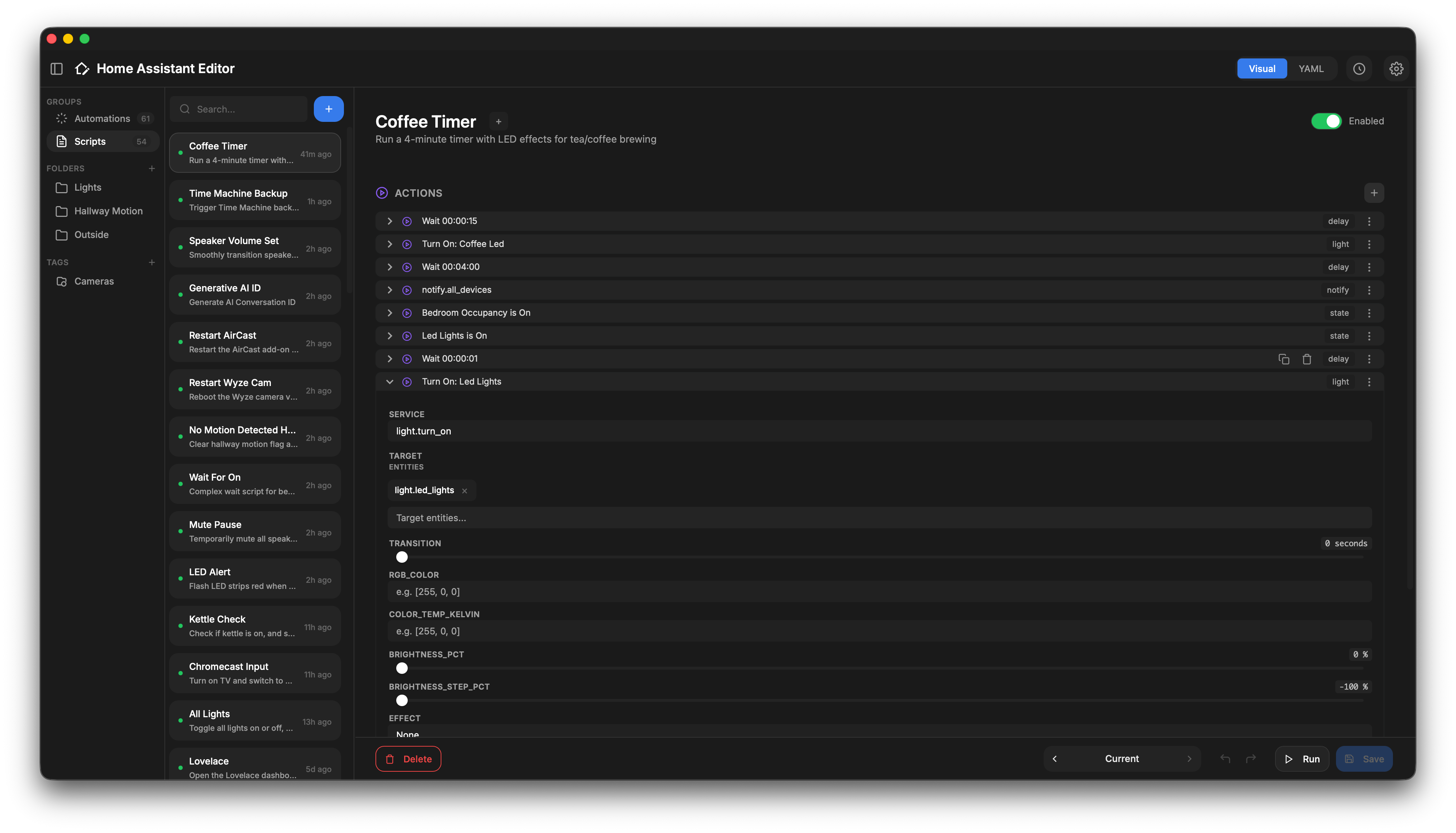Viewport: 1456px width, 833px height.
Task: Open more options for Wait 00:04:00
Action: pos(1369,267)
